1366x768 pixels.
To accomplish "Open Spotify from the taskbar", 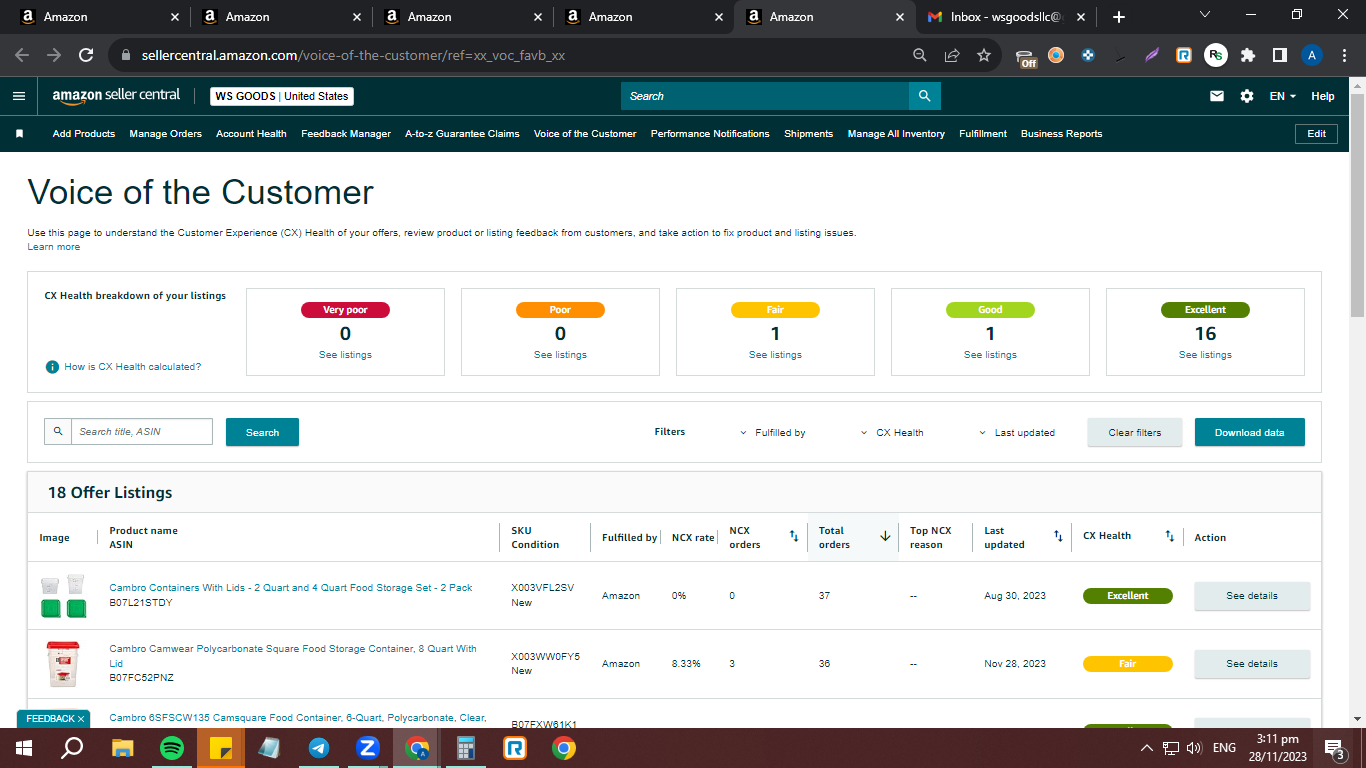I will point(172,748).
